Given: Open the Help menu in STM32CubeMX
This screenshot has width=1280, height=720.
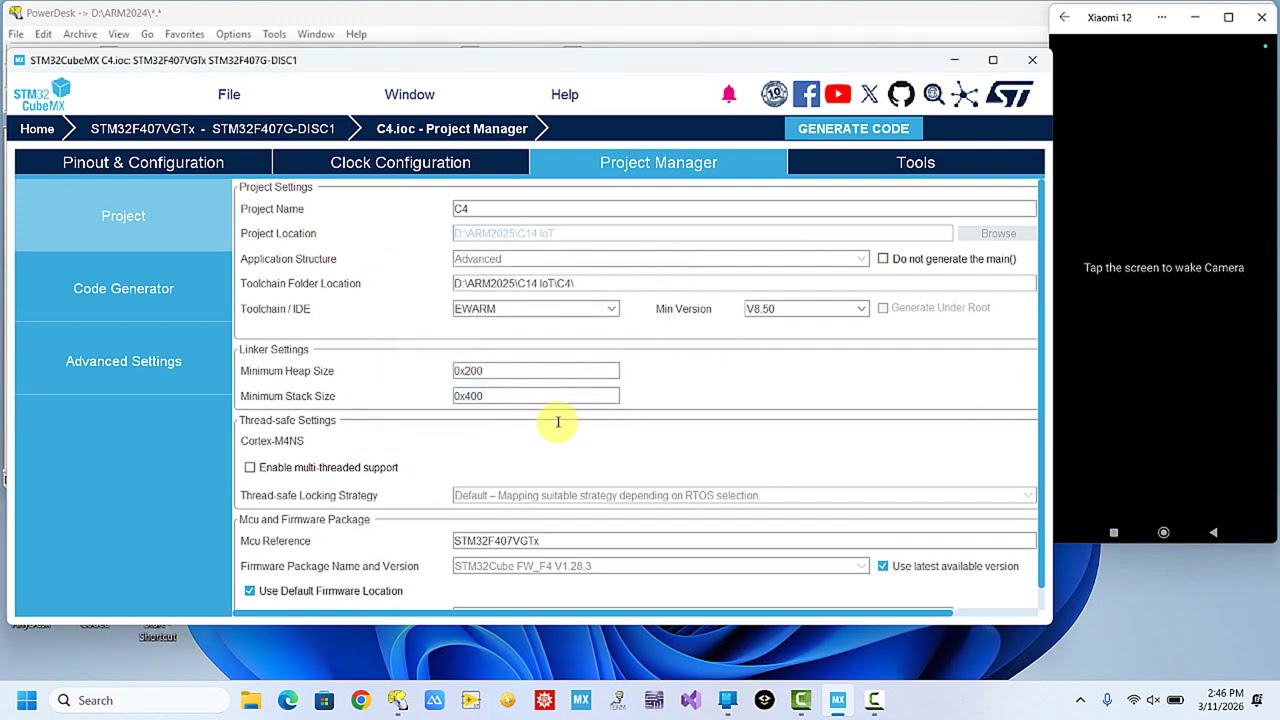Looking at the screenshot, I should click(564, 94).
